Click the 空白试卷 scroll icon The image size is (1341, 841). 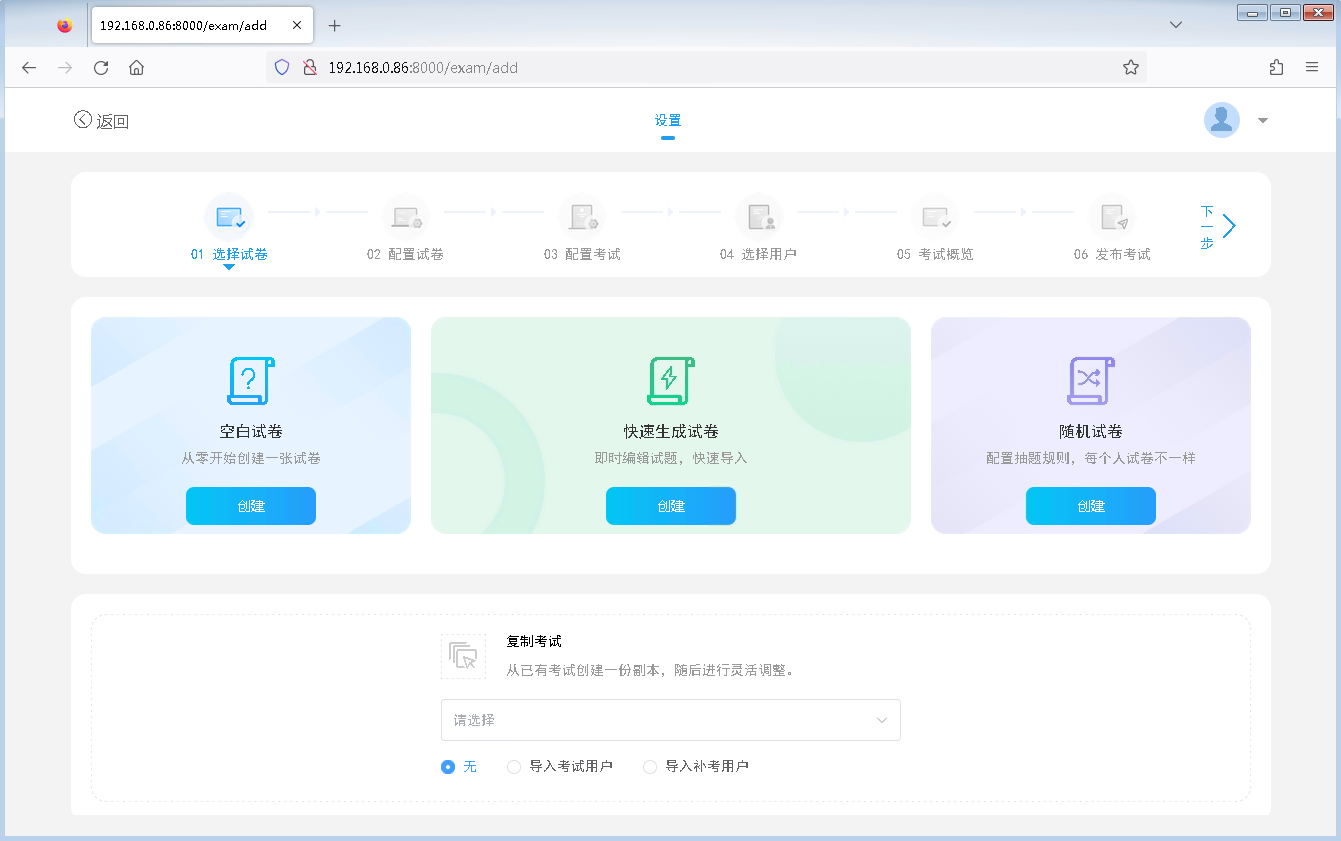coord(250,381)
